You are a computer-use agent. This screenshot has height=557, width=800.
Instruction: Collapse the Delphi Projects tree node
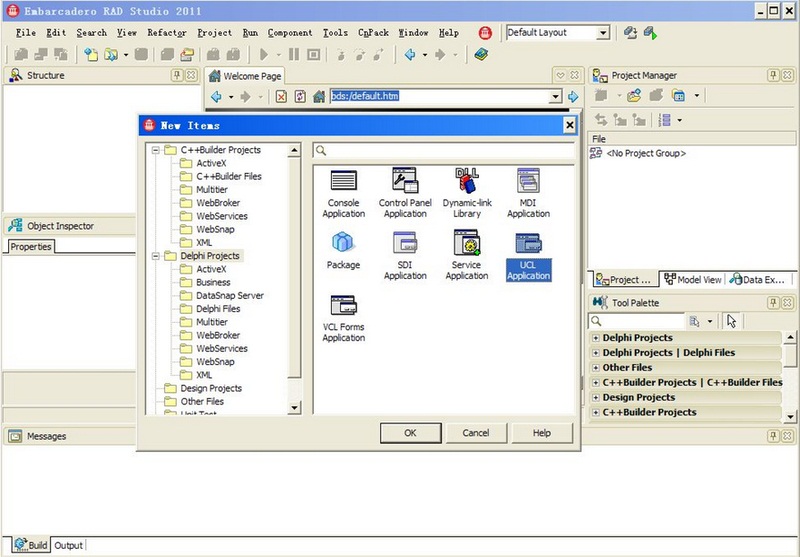156,256
